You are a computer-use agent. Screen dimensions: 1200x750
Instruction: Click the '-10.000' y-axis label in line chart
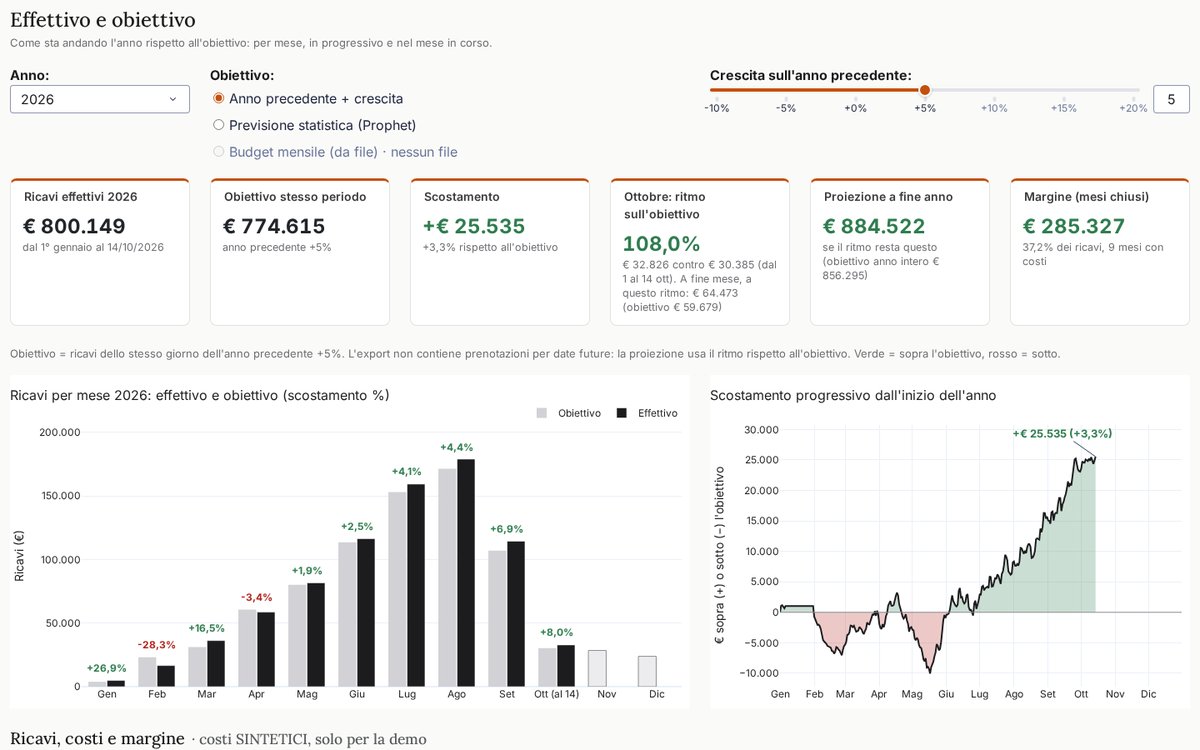759,673
